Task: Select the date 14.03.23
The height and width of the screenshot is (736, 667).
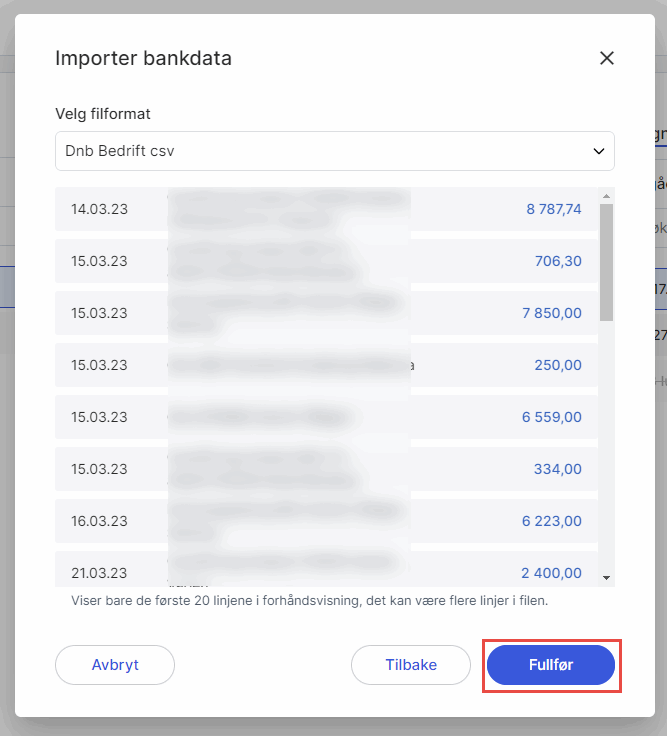Action: [99, 209]
